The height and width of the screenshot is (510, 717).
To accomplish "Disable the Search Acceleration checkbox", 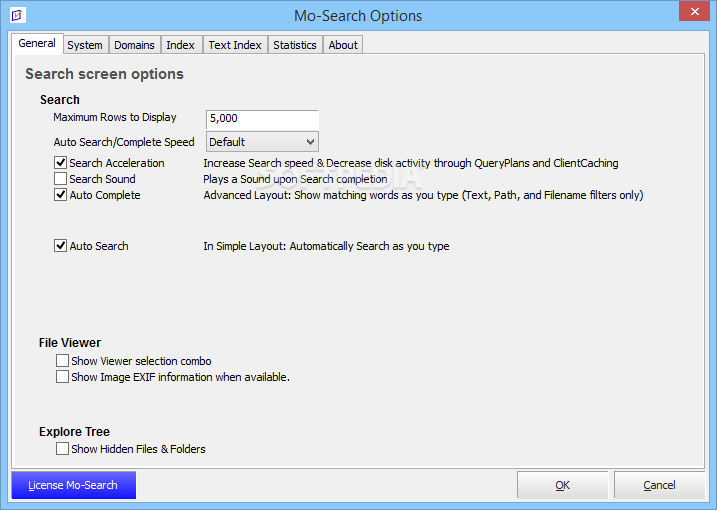I will pyautogui.click(x=60, y=163).
